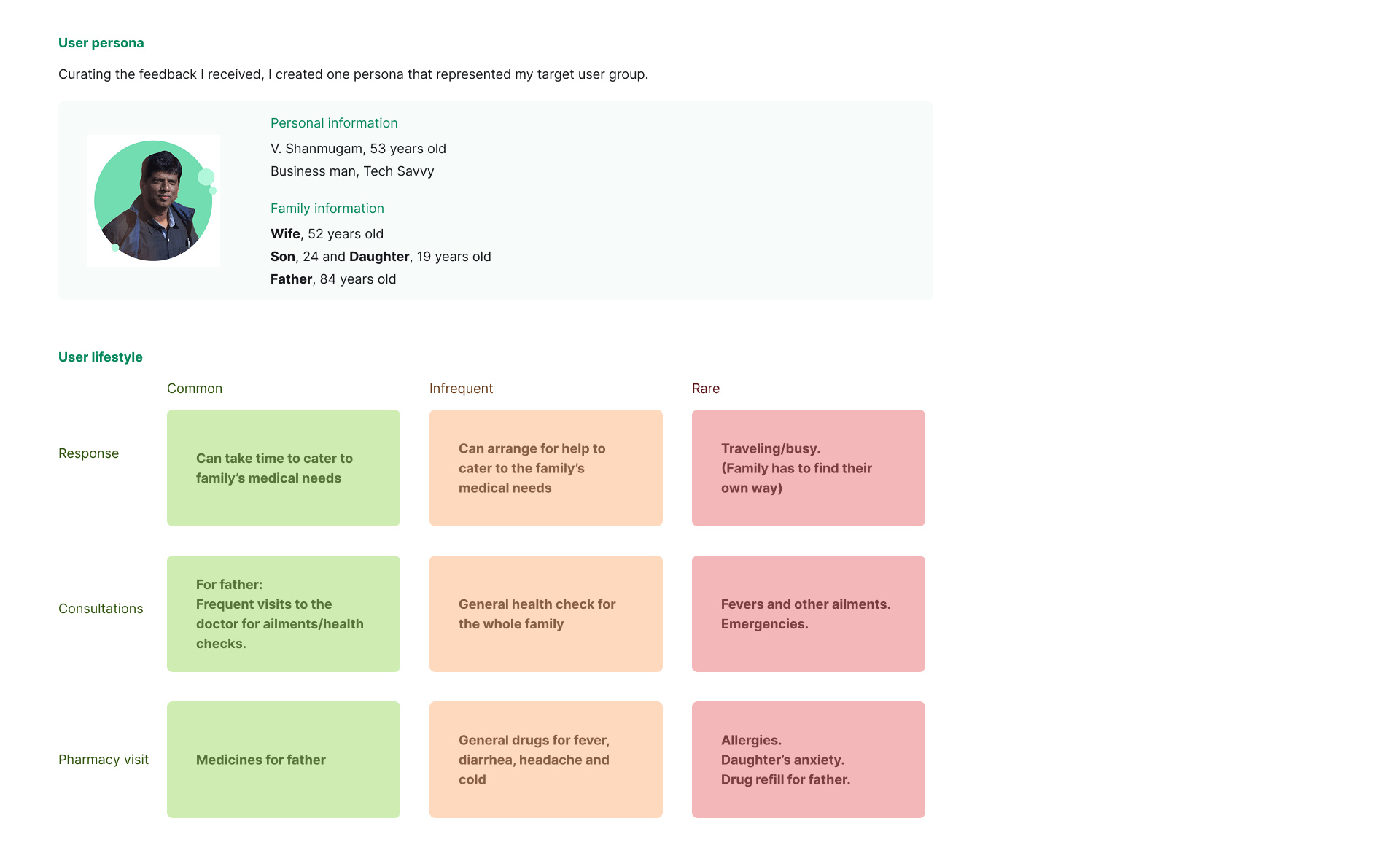Select the "Allergies. Daughter's anxiety" card
Viewport: 1400px width, 853px height.
[x=809, y=760]
